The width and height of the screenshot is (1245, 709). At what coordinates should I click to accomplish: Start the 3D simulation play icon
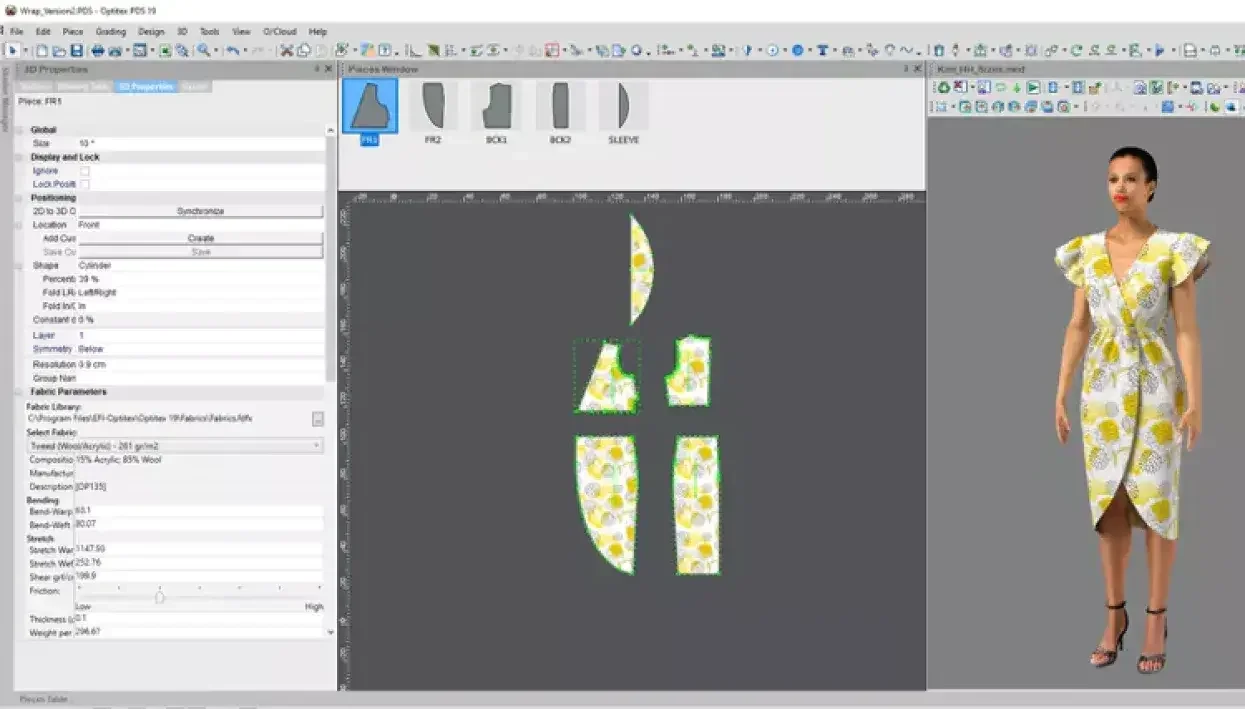(1034, 88)
